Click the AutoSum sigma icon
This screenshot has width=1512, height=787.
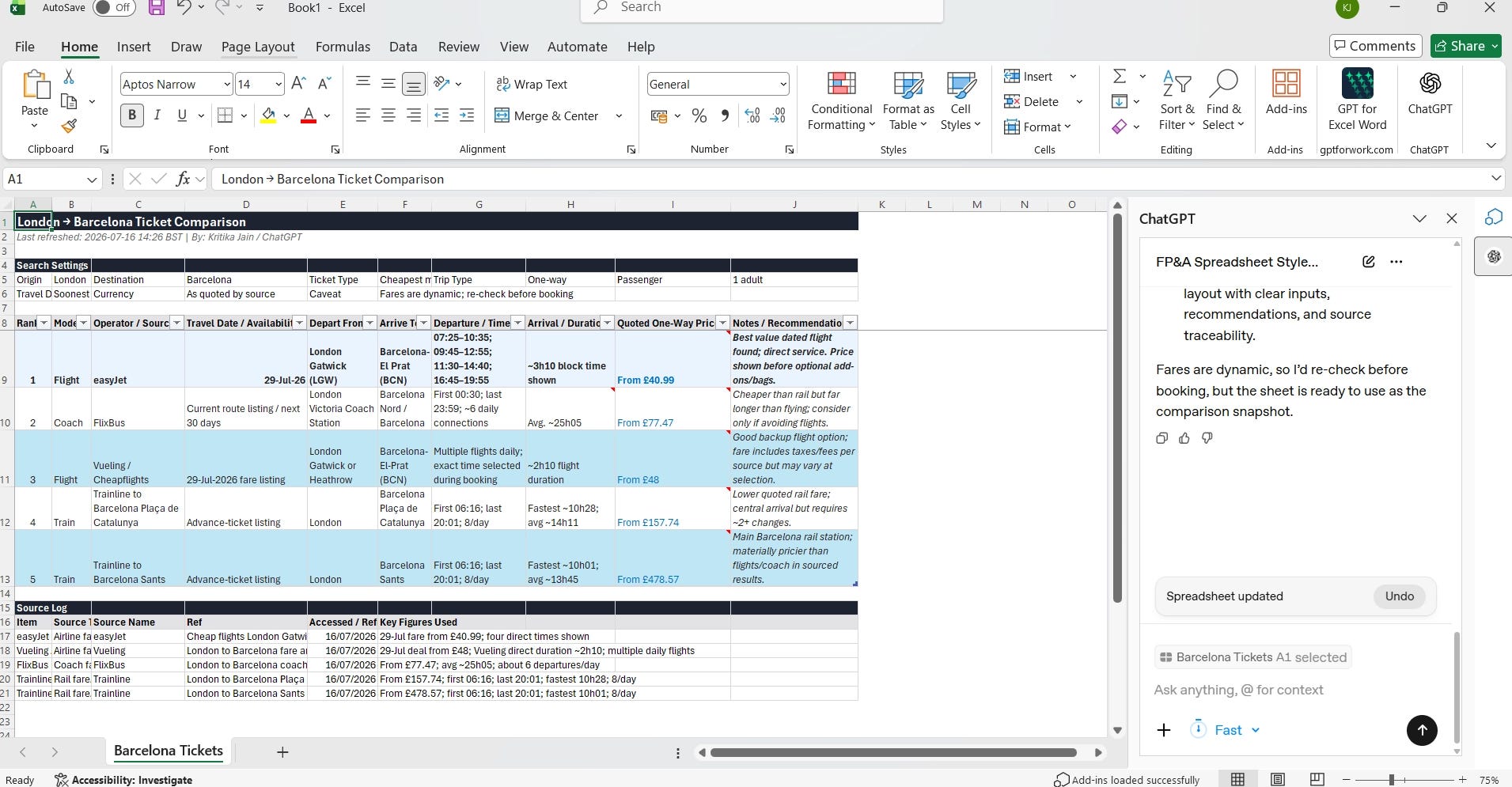tap(1120, 76)
